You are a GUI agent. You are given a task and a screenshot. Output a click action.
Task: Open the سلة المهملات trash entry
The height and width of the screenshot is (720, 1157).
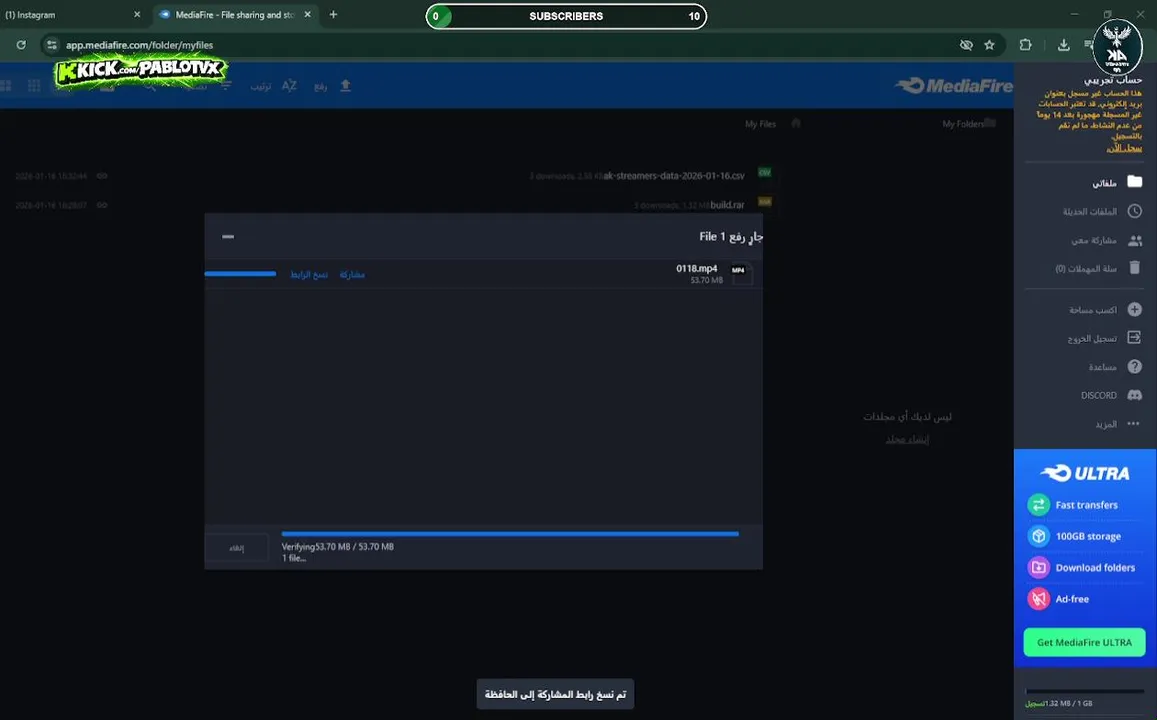(x=1085, y=269)
